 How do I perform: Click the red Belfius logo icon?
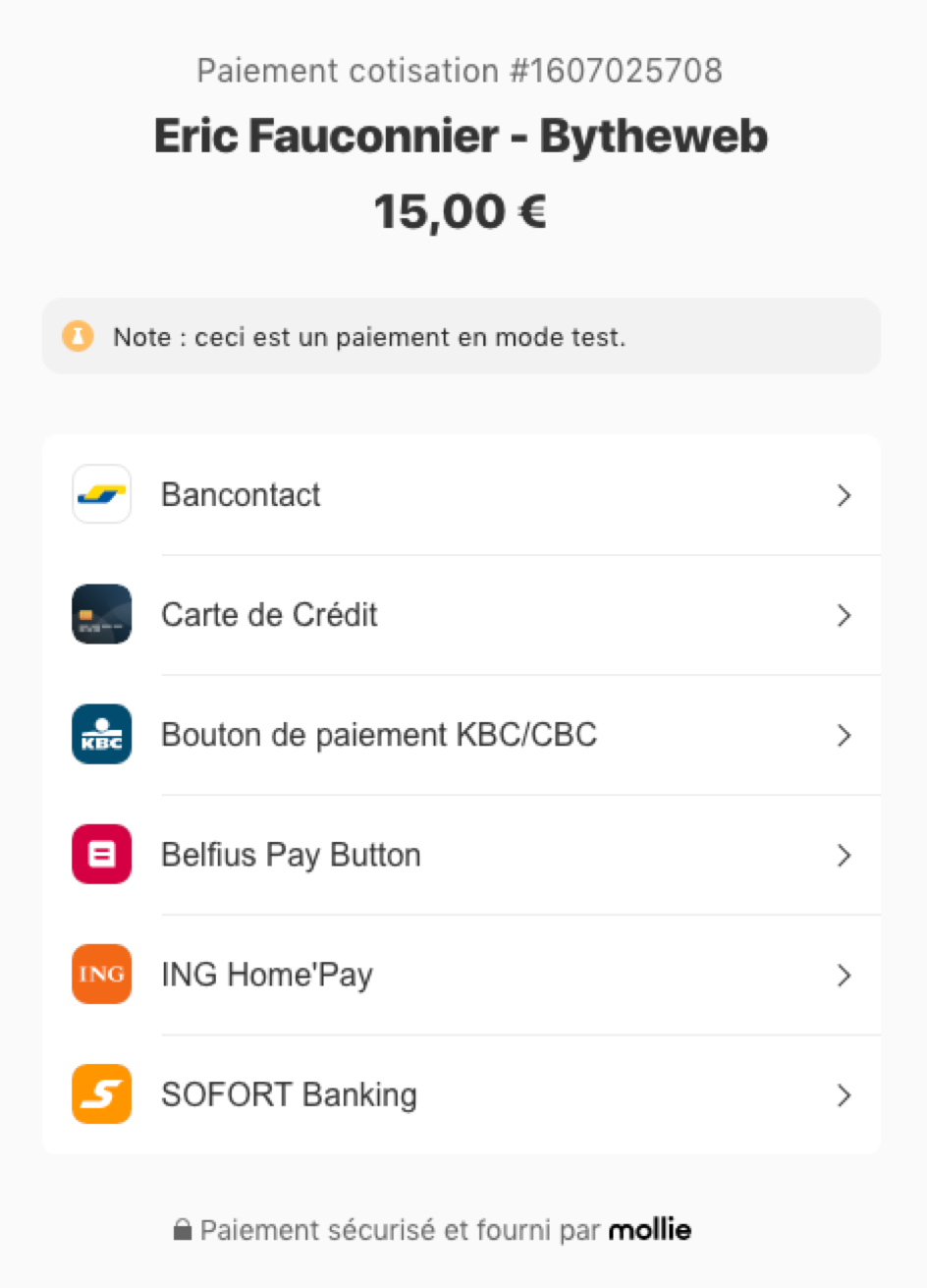(x=101, y=854)
